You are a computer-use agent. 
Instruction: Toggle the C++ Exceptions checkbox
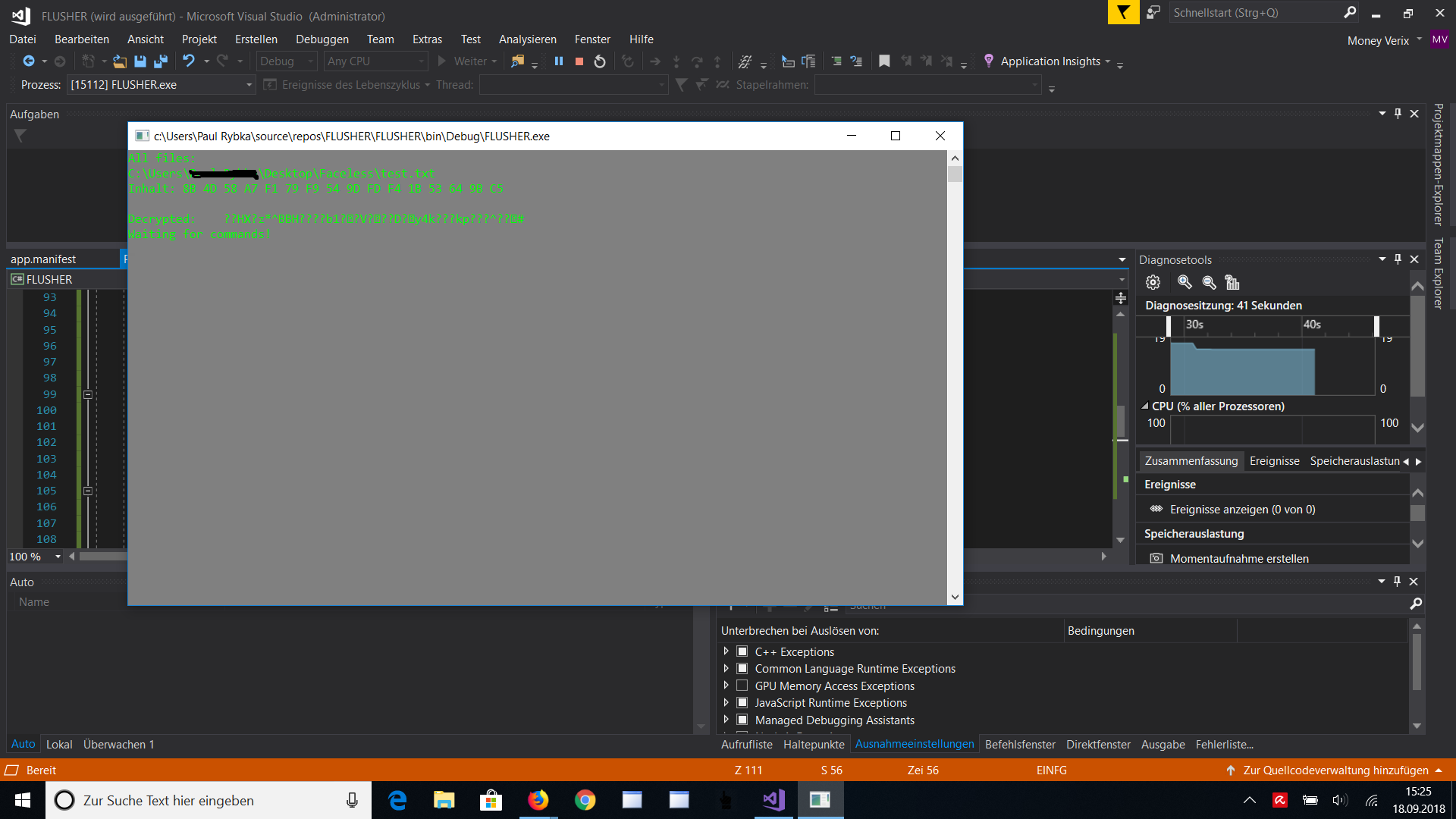pyautogui.click(x=742, y=651)
